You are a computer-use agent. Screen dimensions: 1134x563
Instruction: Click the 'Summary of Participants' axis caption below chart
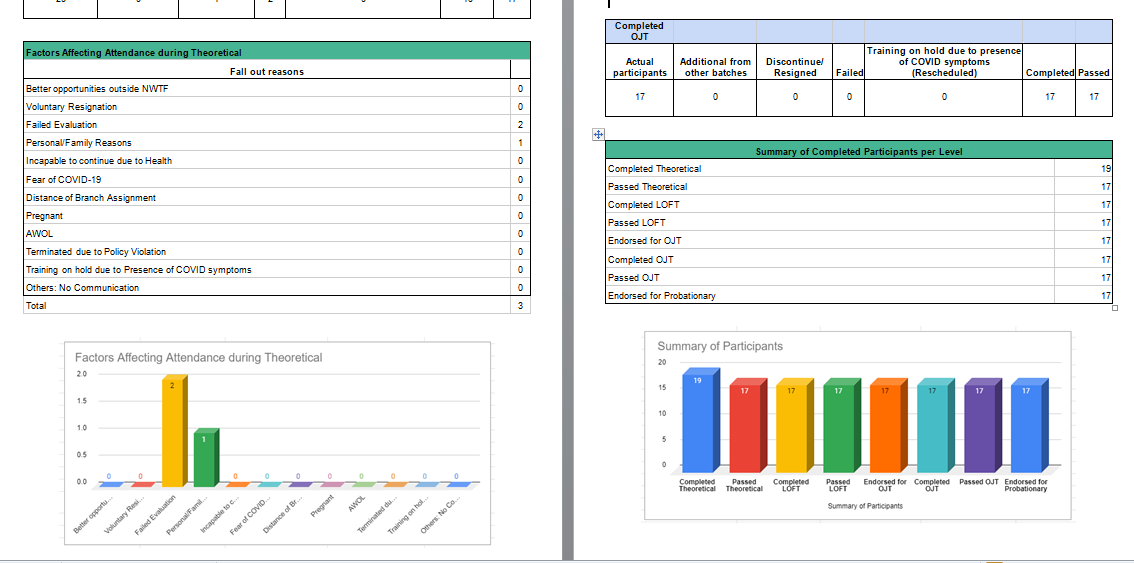(x=865, y=506)
